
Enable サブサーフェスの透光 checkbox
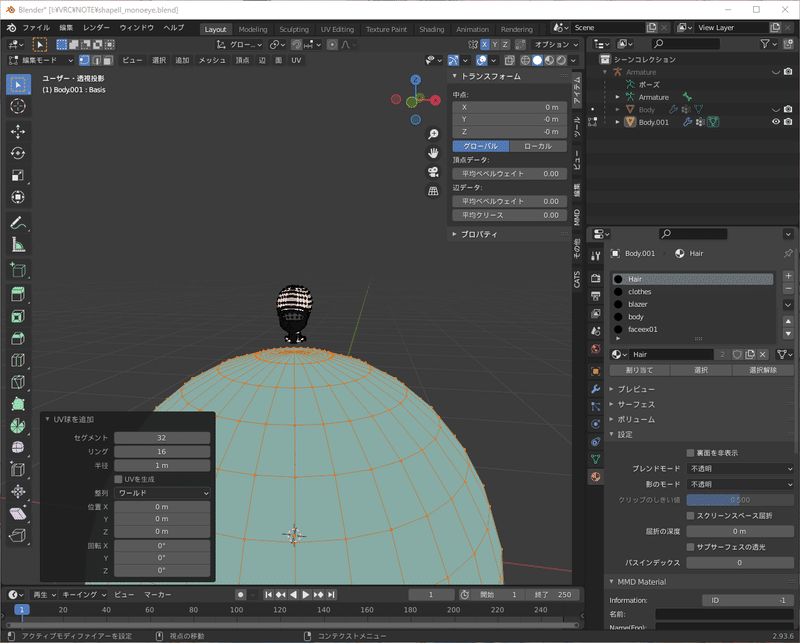tap(690, 547)
